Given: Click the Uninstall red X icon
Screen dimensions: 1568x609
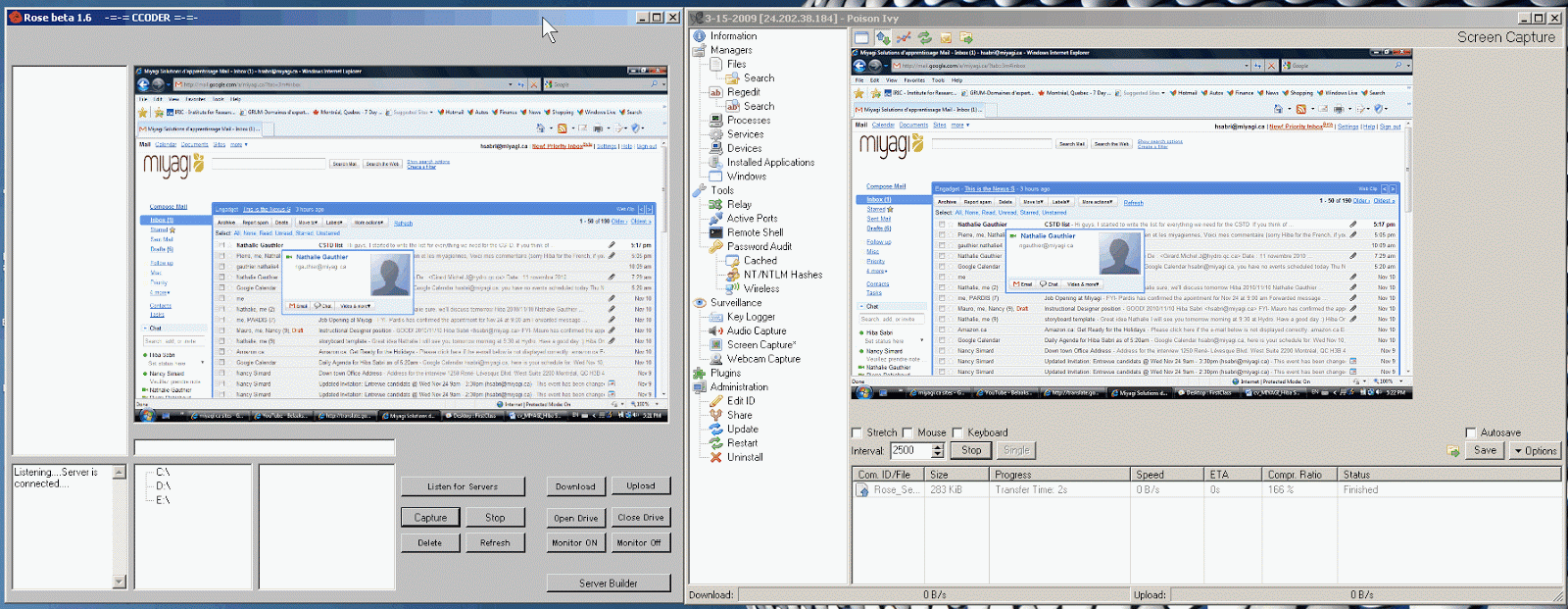Looking at the screenshot, I should (715, 457).
